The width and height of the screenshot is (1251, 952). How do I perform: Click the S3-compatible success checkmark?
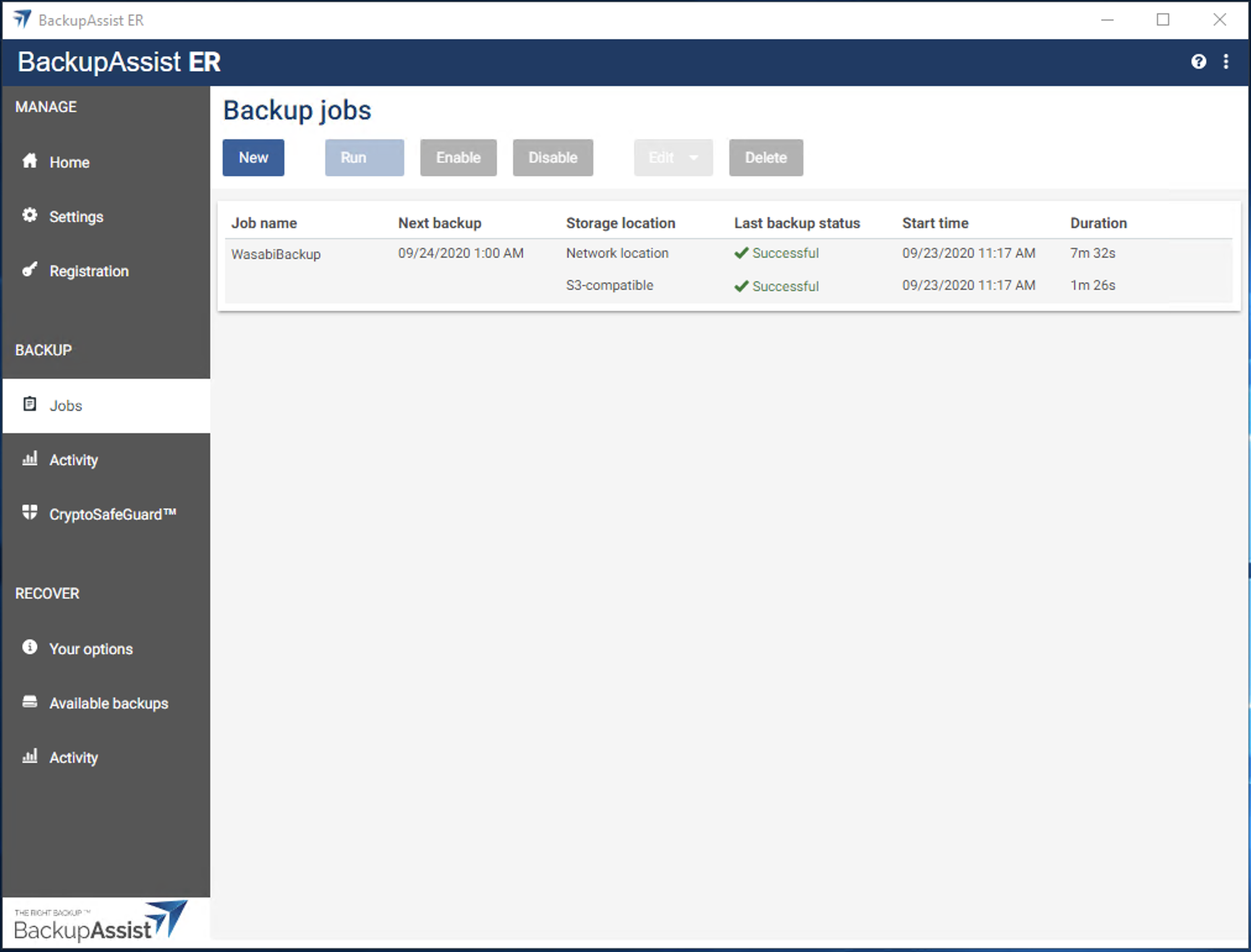click(742, 287)
